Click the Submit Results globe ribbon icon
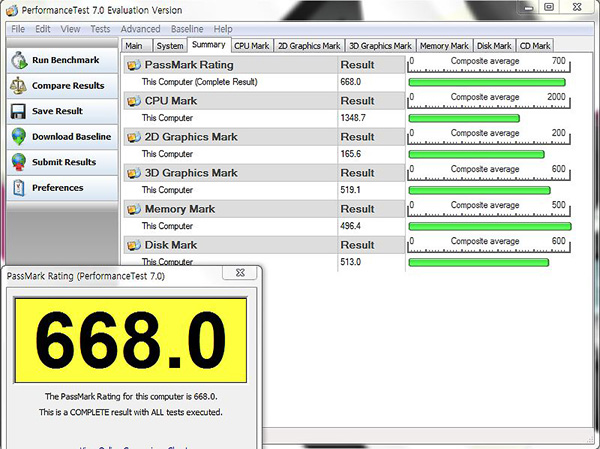This screenshot has height=449, width=600. (x=18, y=162)
